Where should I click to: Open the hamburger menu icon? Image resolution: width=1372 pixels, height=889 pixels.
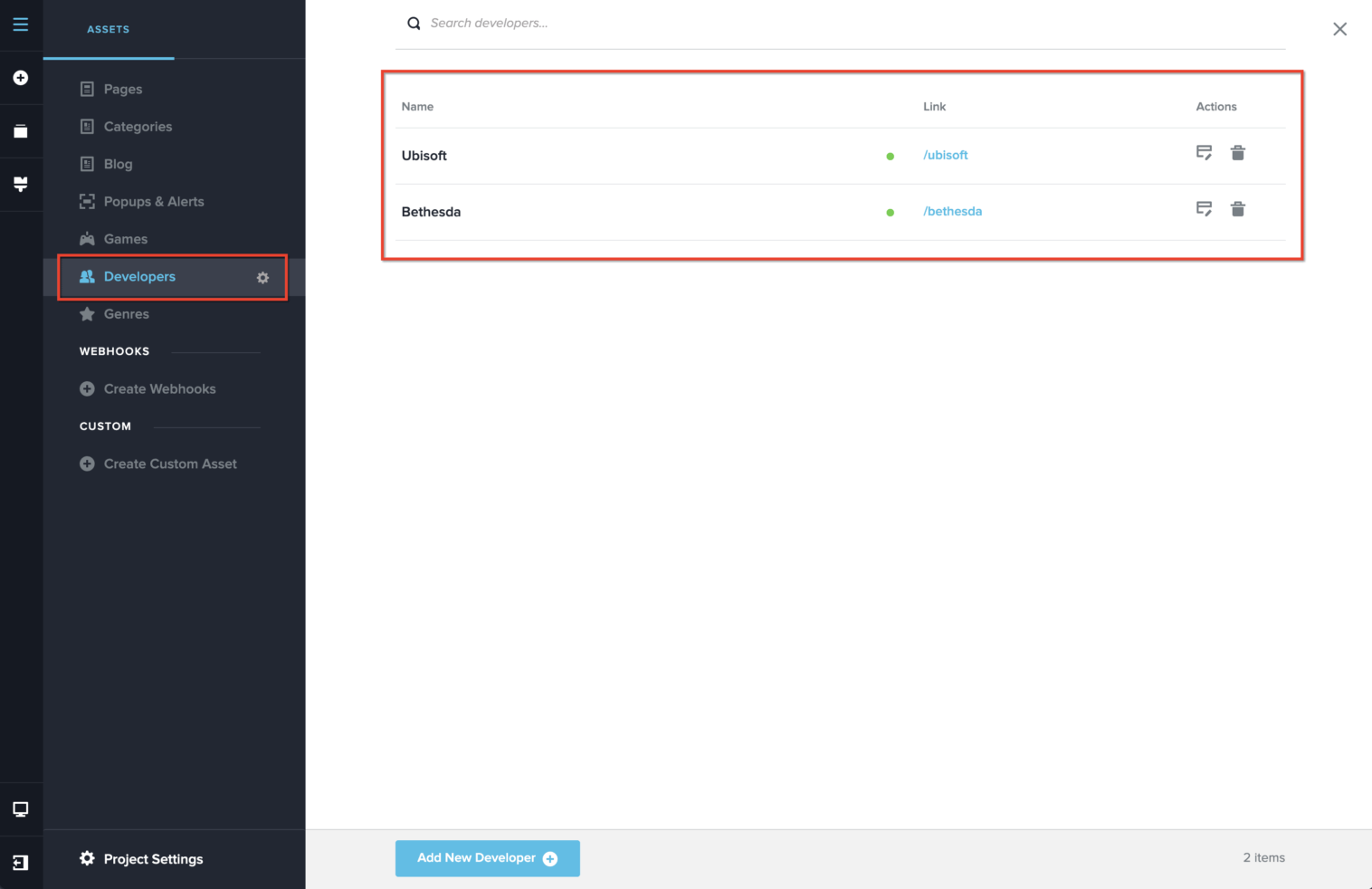coord(21,24)
